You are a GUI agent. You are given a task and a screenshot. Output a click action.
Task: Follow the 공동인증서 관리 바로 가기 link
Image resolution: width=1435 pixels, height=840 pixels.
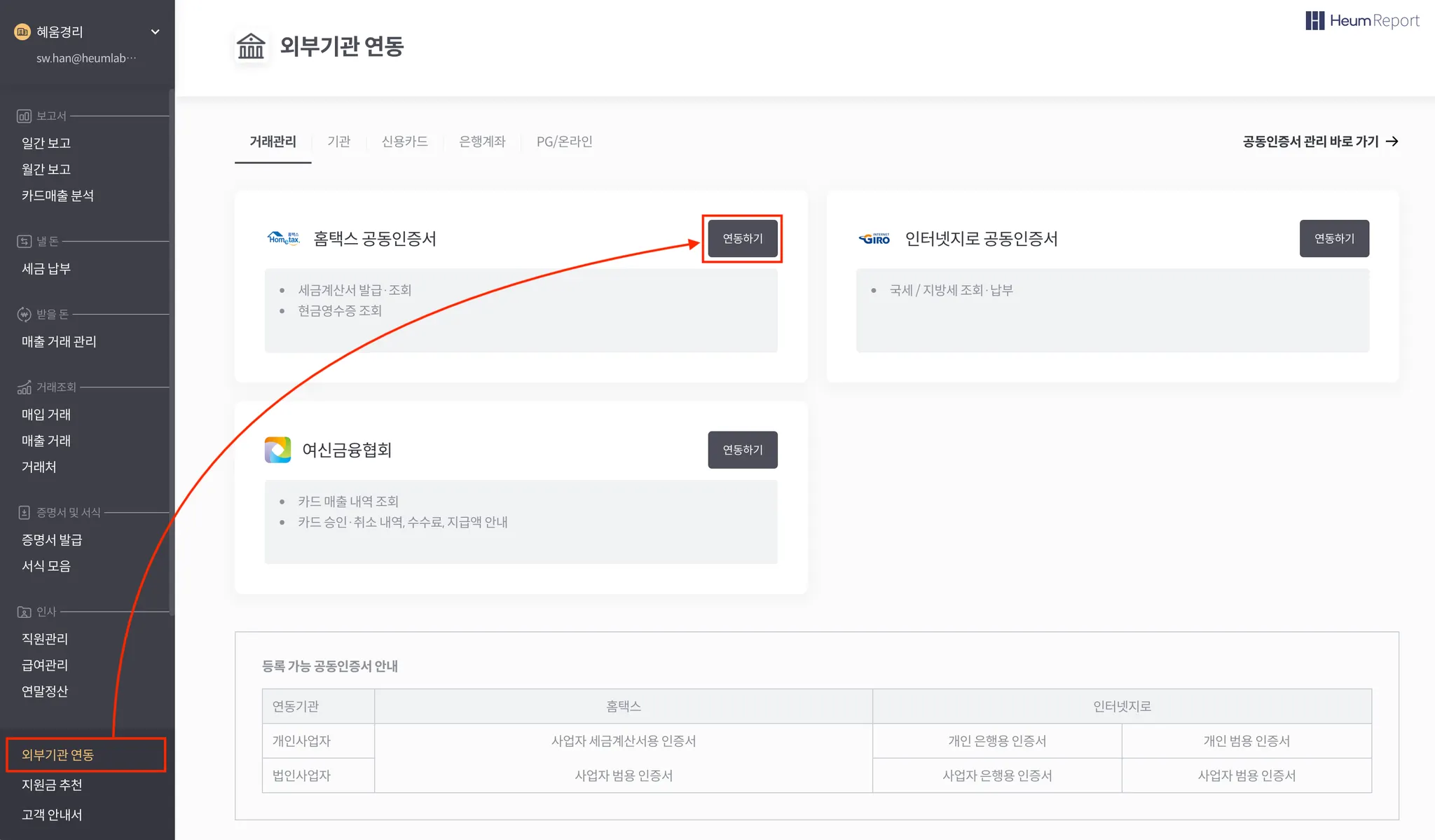[x=1320, y=142]
